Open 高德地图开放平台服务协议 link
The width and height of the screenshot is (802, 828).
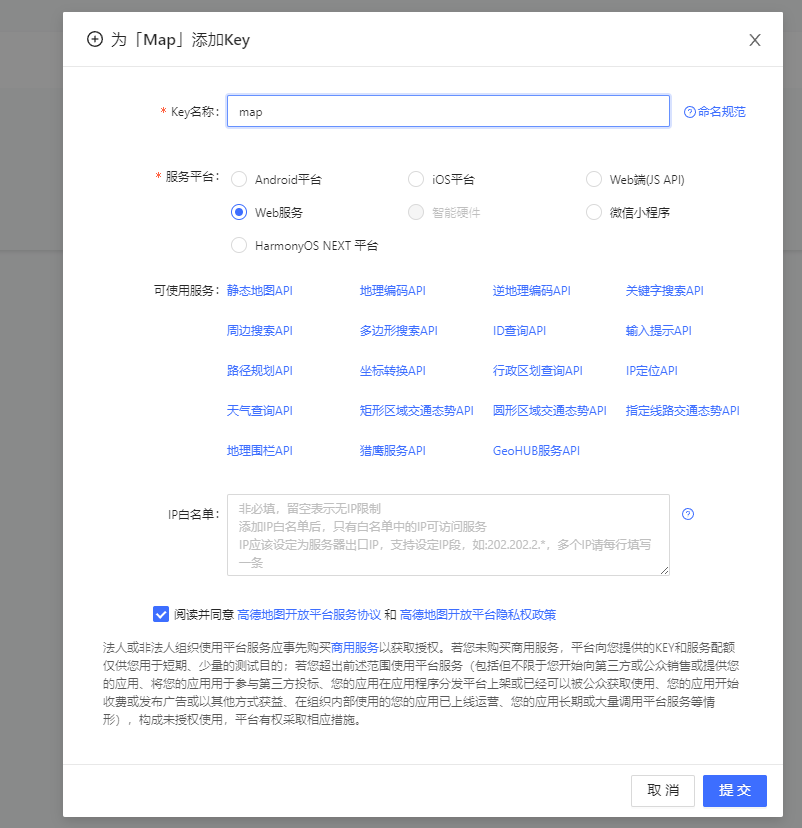point(309,615)
